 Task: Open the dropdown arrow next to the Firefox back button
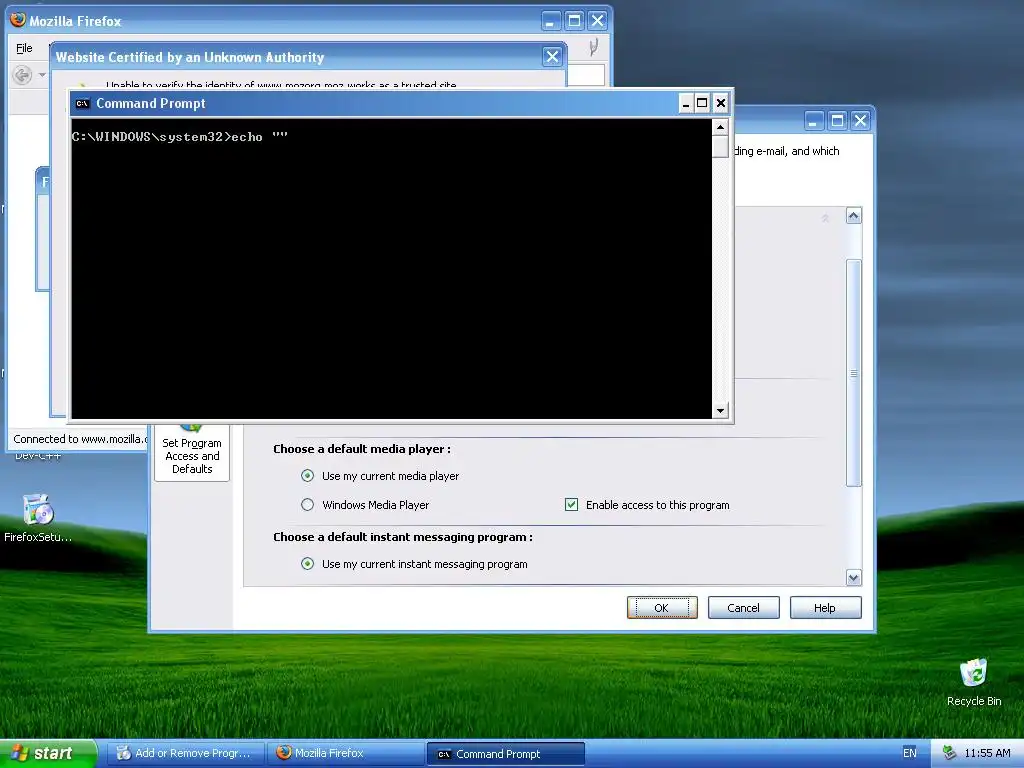pyautogui.click(x=42, y=75)
